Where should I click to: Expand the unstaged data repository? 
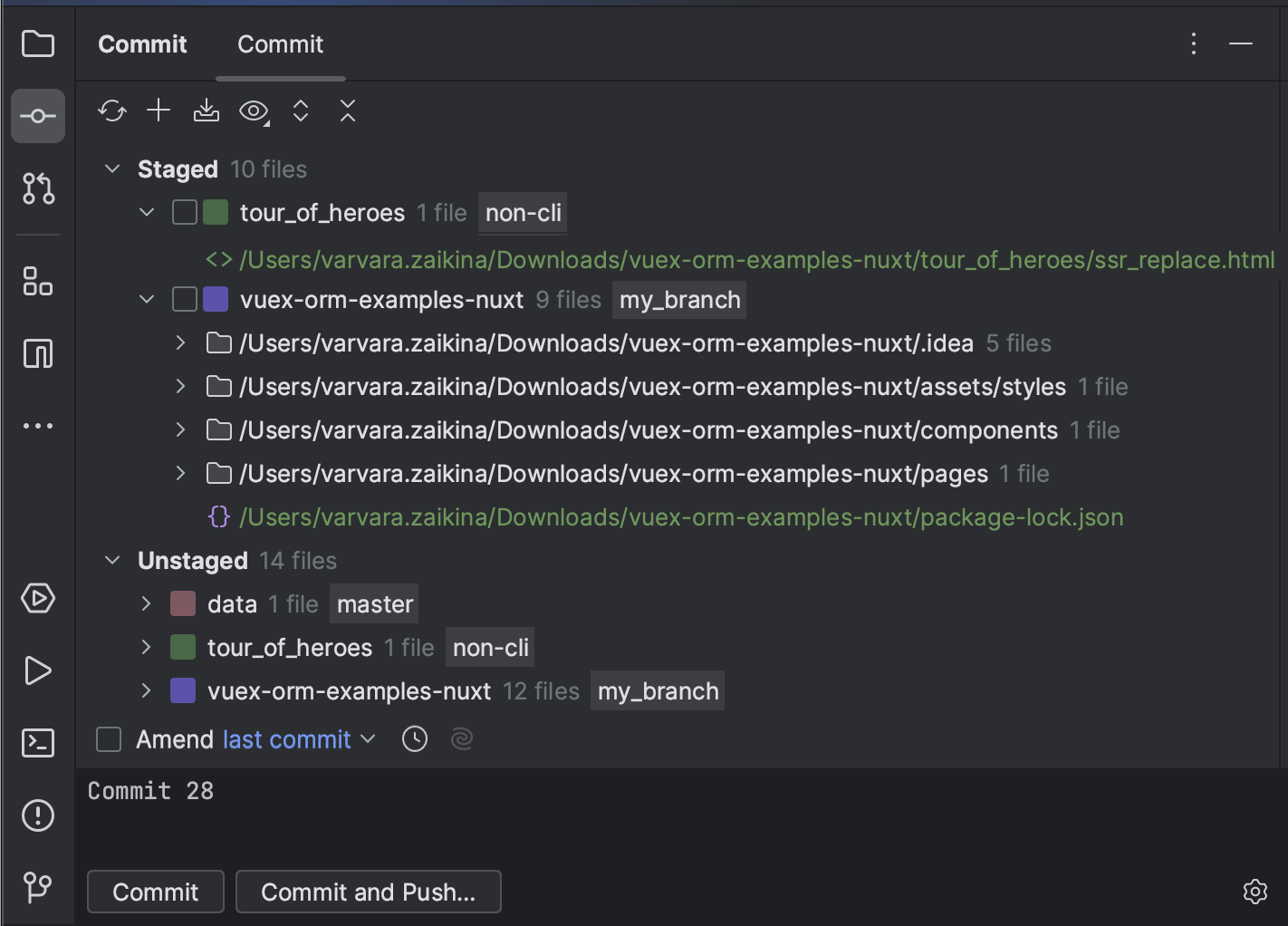[x=146, y=603]
